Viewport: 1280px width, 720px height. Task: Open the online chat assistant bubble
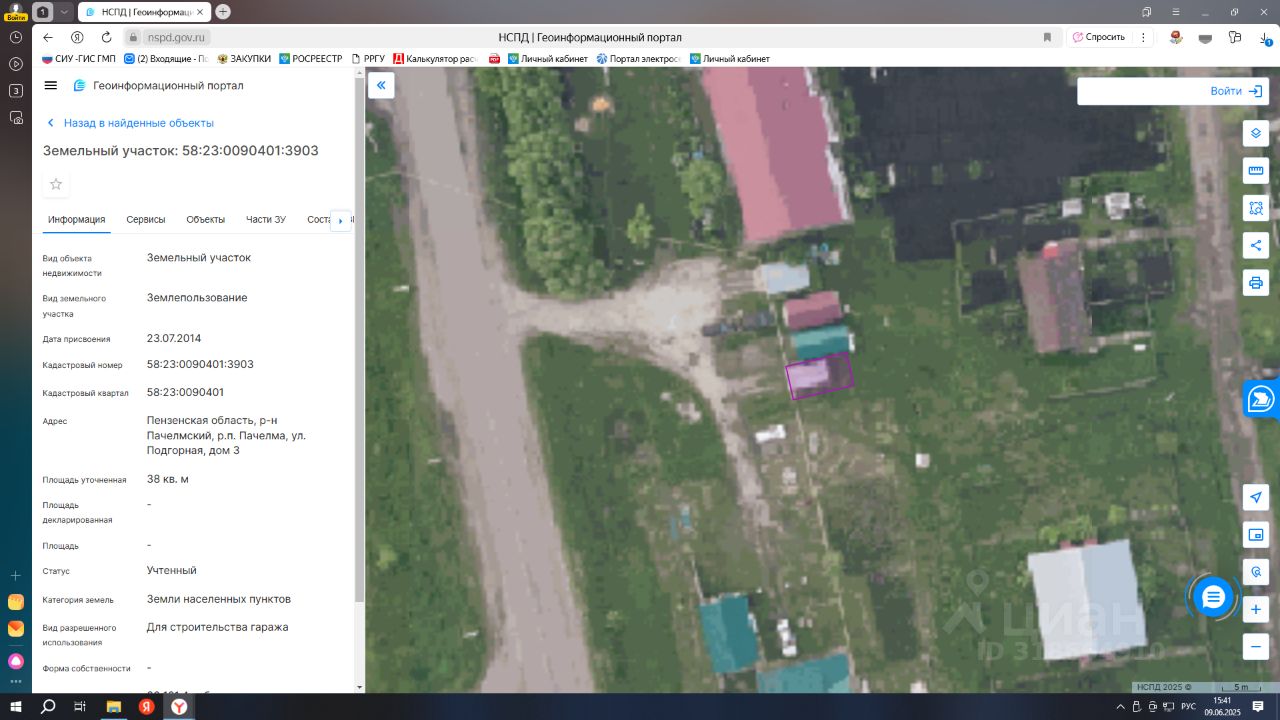point(1213,597)
